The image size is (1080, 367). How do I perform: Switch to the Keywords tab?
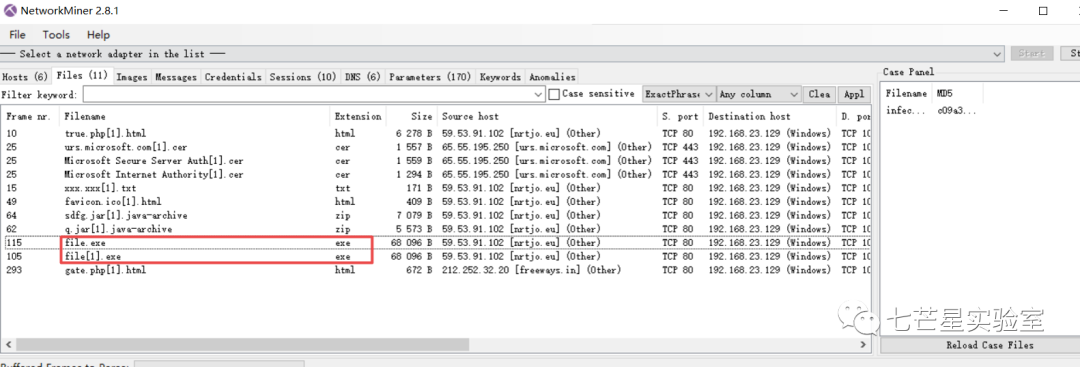click(x=500, y=77)
